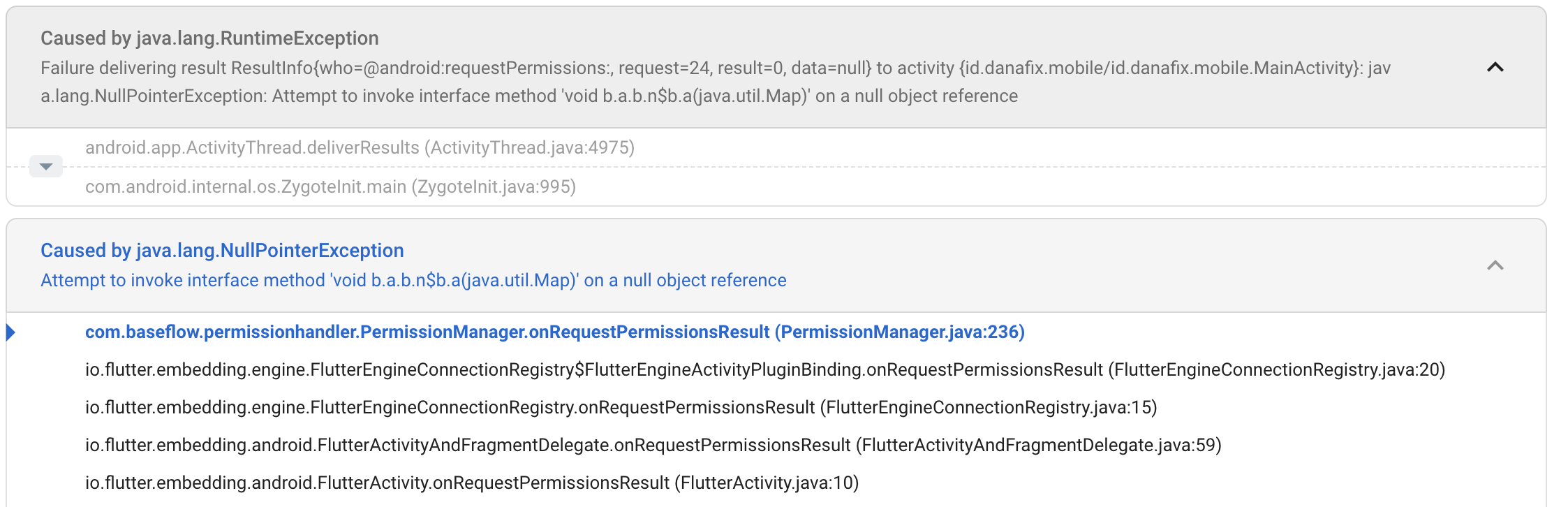Image resolution: width=1568 pixels, height=507 pixels.
Task: Click the Caused by java.lang.NullPointerException heading
Action: 222,251
